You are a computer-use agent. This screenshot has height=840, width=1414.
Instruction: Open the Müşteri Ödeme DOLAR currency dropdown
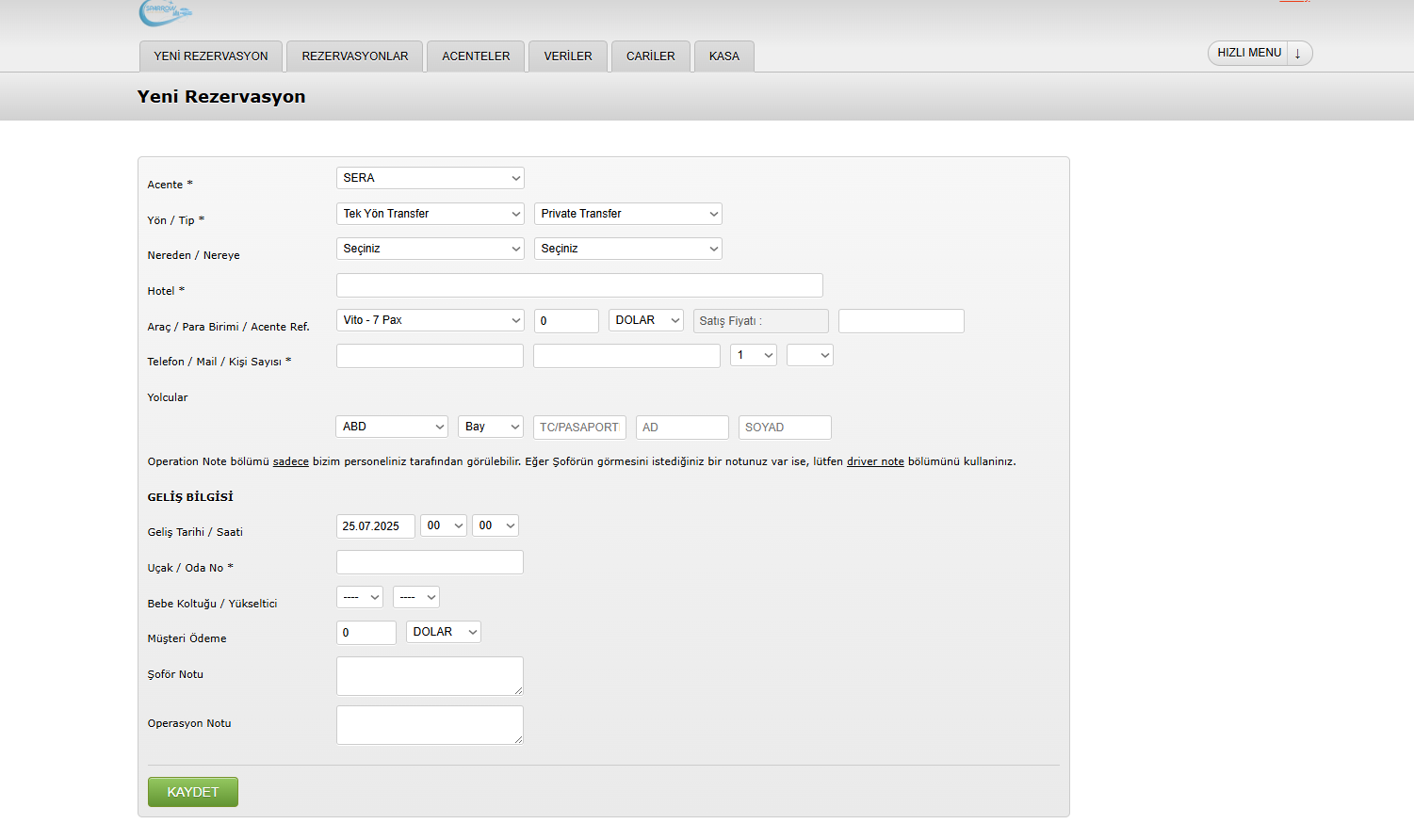(x=444, y=632)
